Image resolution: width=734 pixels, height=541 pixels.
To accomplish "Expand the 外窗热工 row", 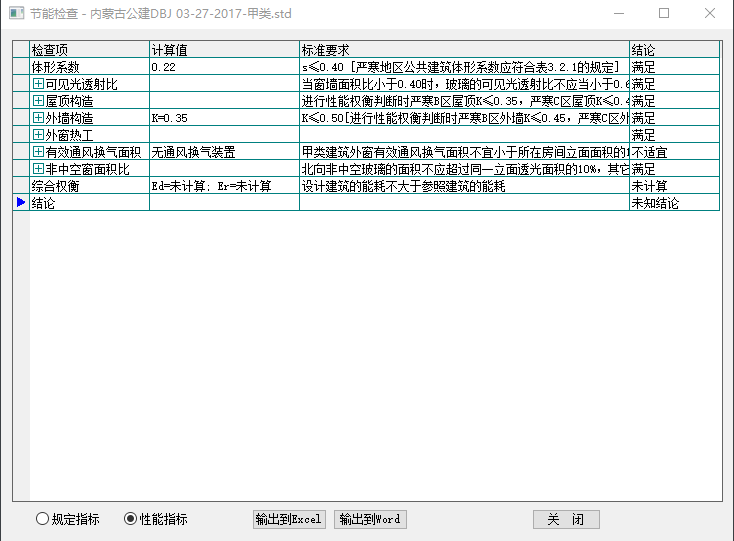I will (x=38, y=135).
